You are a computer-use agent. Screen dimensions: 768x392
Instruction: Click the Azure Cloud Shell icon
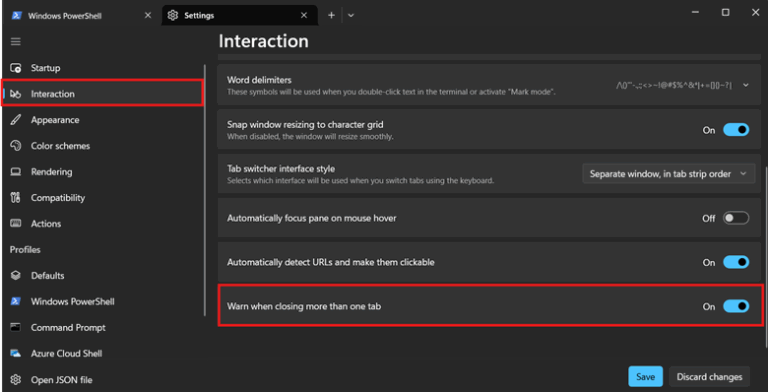[16, 353]
